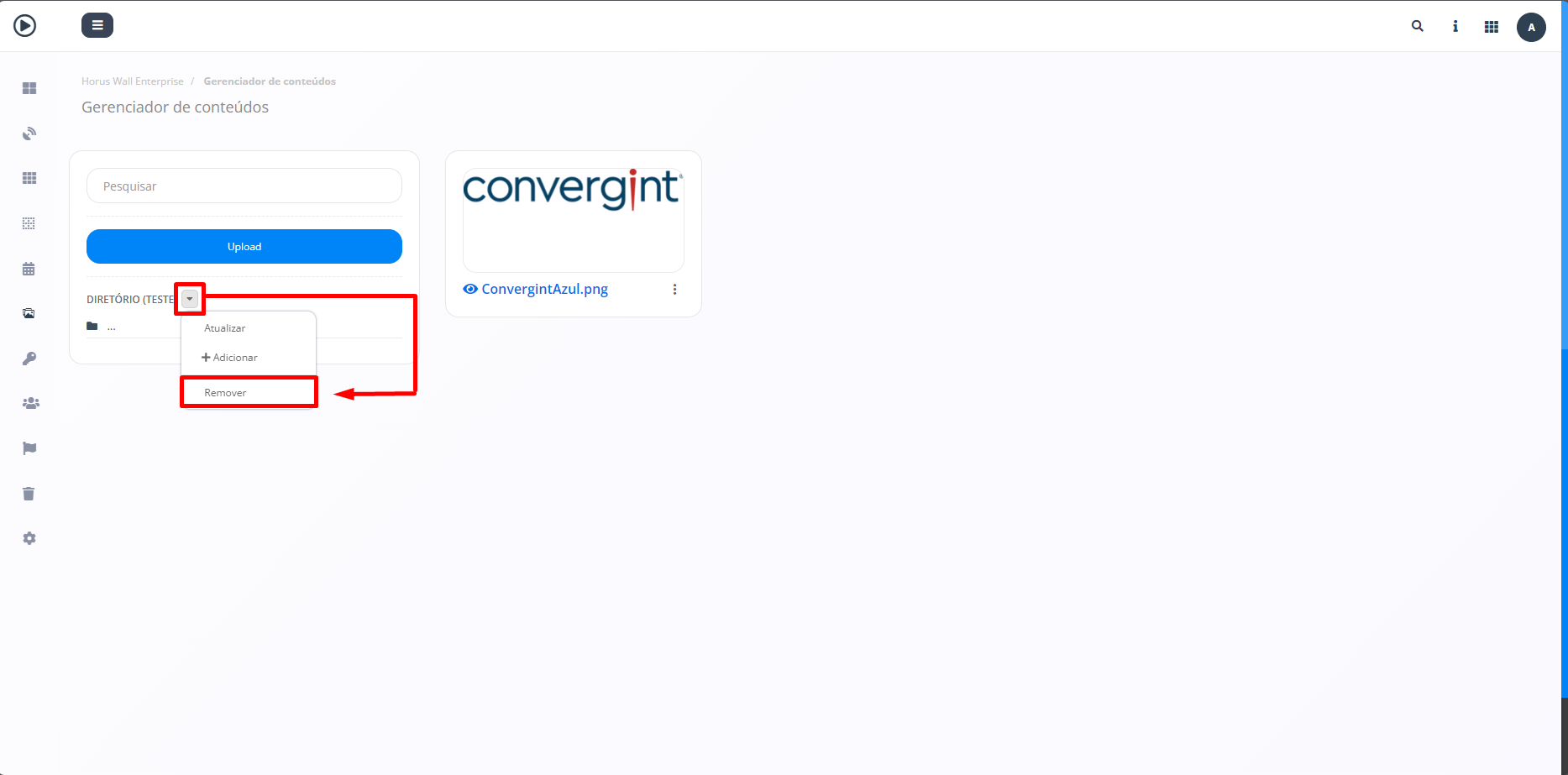Open the apps grid icon in header
The width and height of the screenshot is (1568, 775).
click(x=1492, y=27)
